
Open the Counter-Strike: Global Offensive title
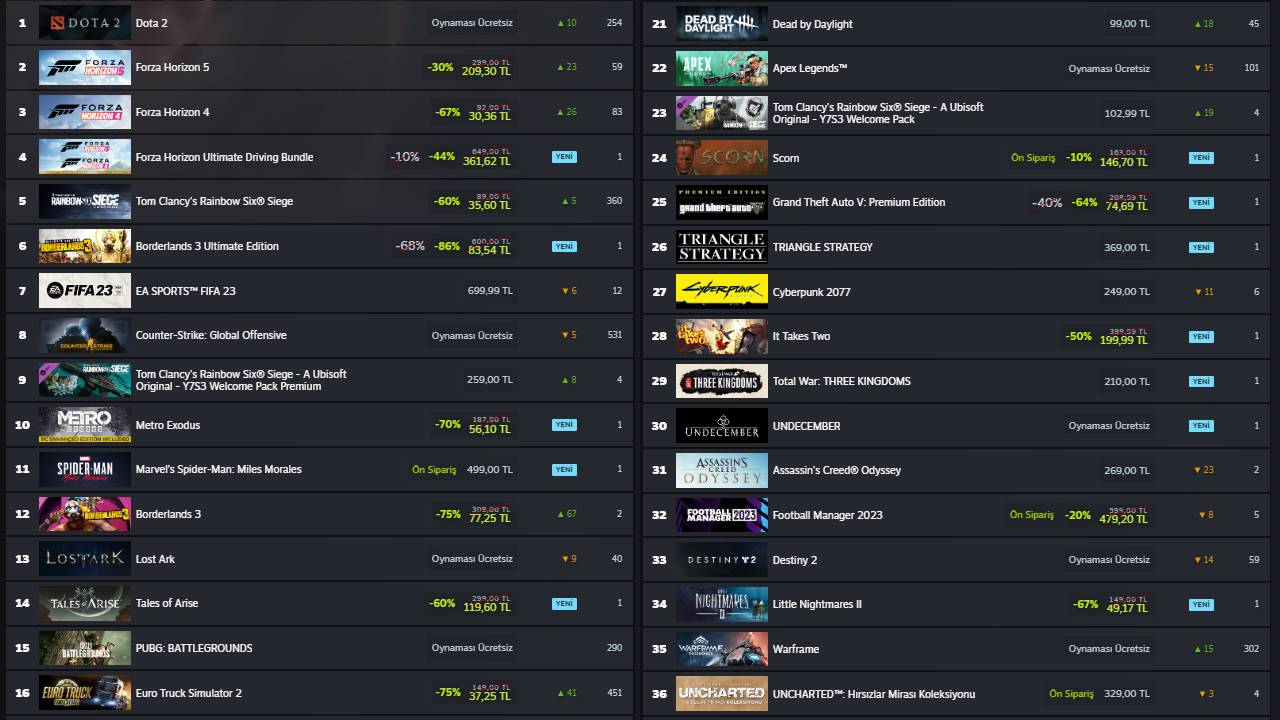click(x=211, y=335)
